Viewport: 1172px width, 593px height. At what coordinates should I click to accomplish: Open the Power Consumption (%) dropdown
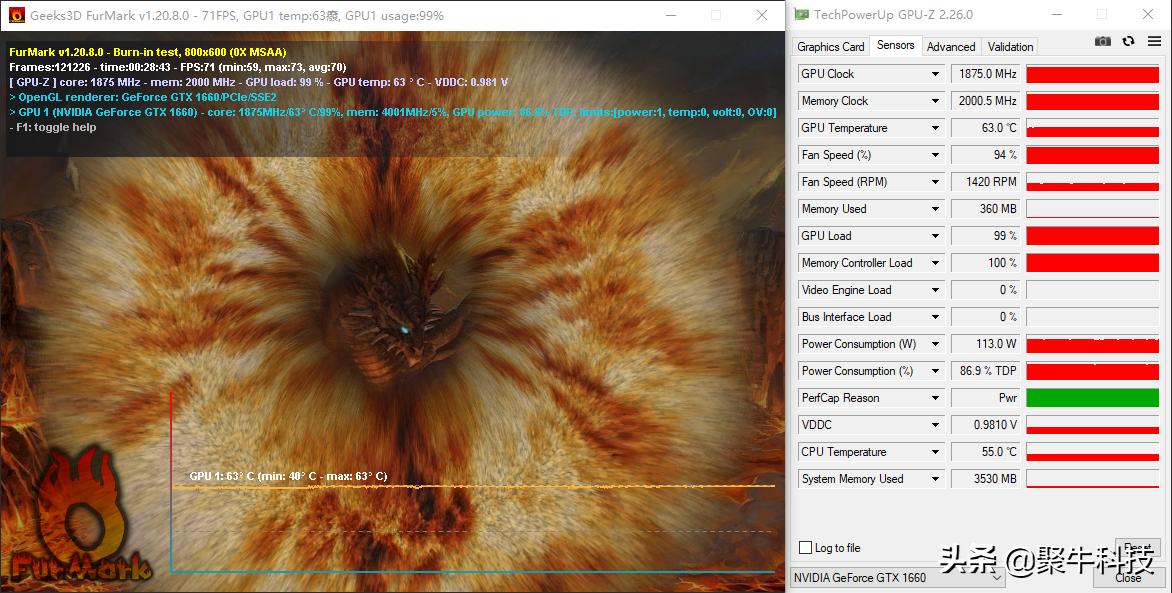click(x=935, y=371)
